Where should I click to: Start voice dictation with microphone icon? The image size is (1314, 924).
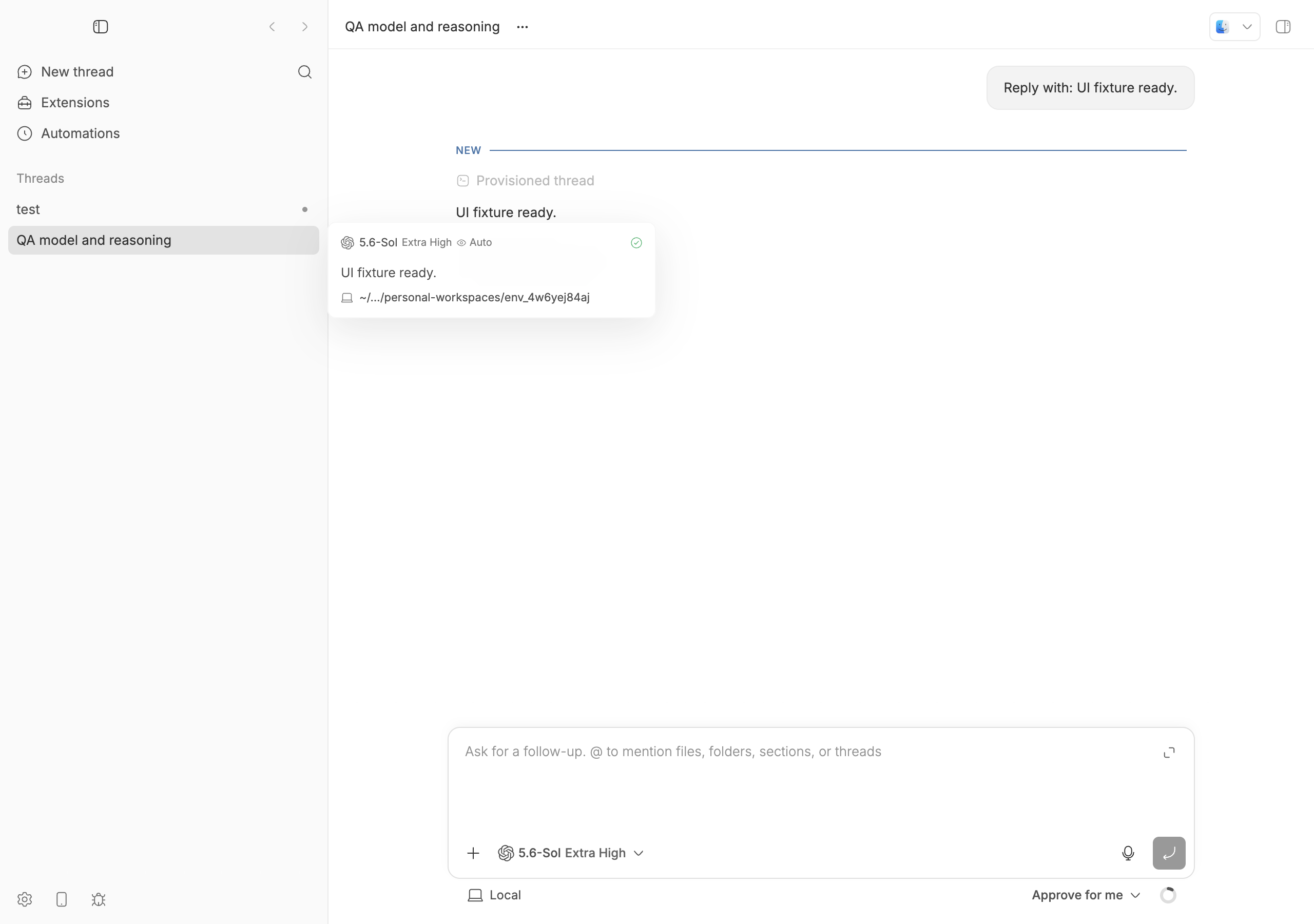1128,853
